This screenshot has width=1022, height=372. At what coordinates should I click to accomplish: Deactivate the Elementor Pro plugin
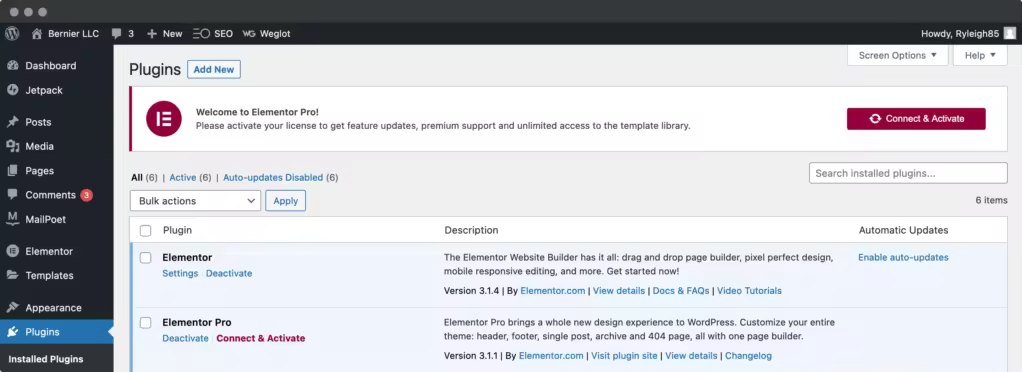[x=186, y=338]
